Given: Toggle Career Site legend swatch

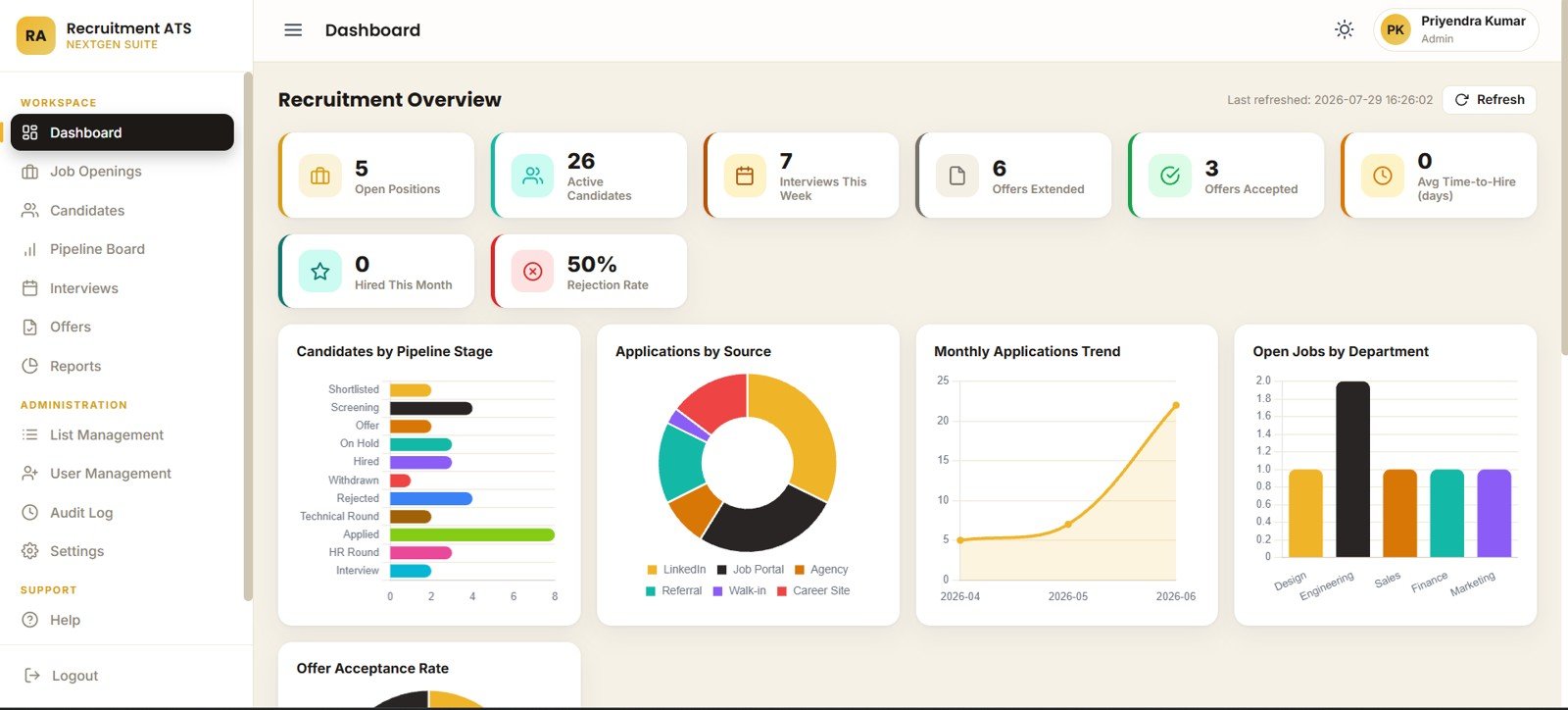Looking at the screenshot, I should 782,591.
